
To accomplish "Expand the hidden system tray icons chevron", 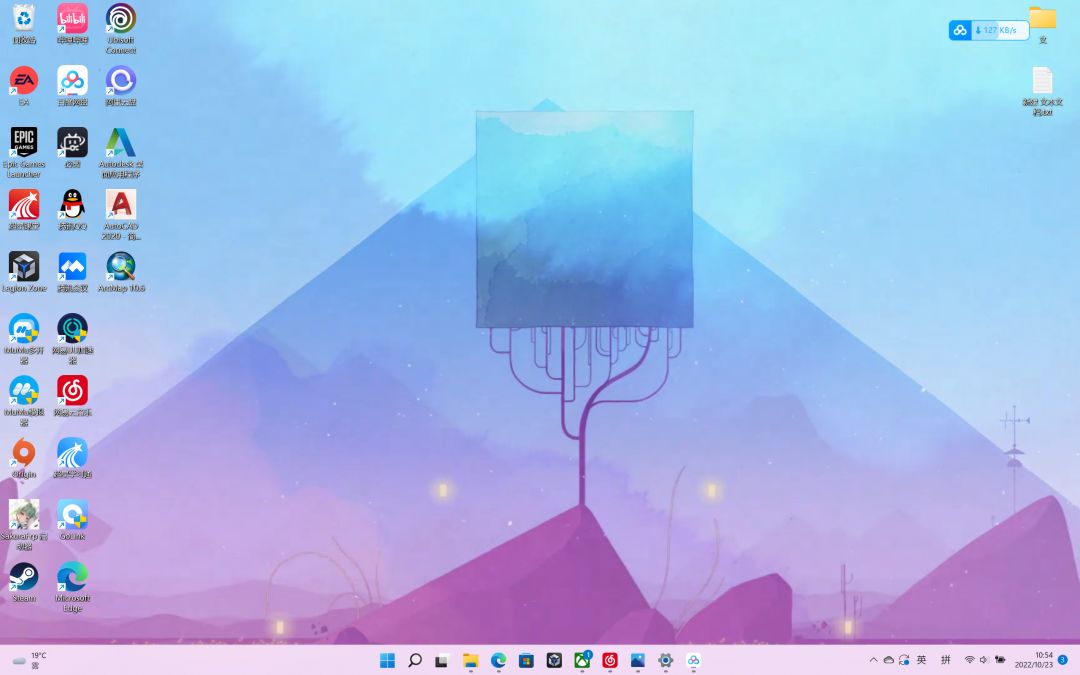I will coord(873,660).
